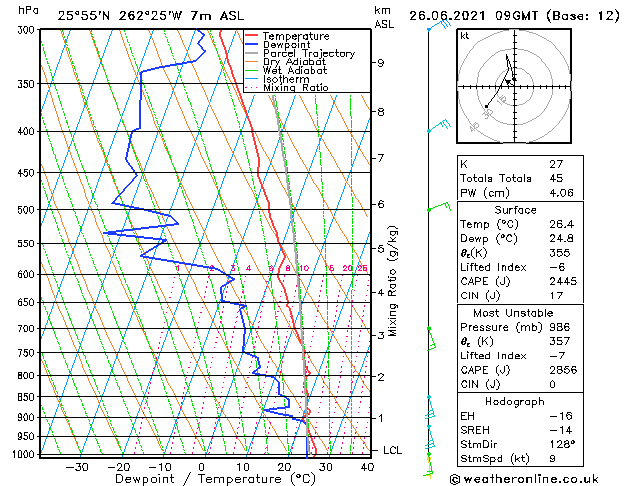Click the EH value -16

pos(561,416)
